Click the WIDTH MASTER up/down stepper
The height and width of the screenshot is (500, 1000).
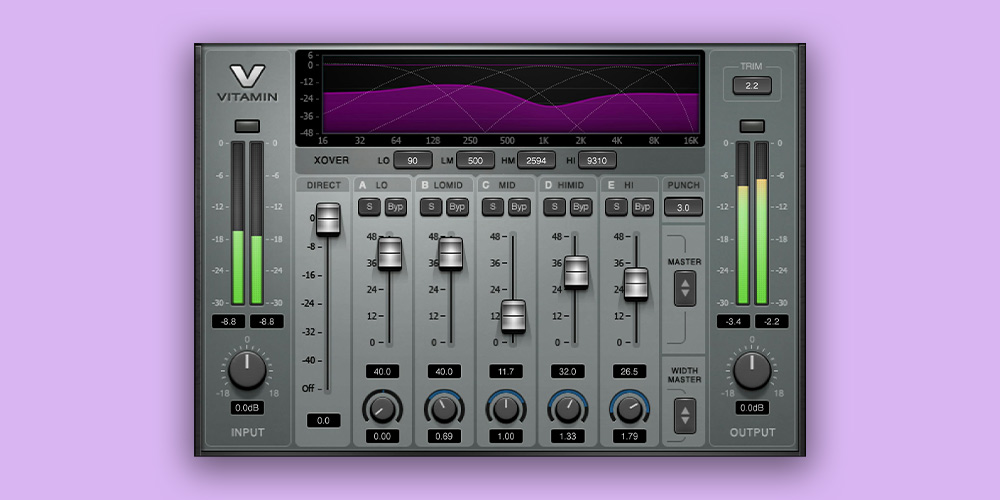(686, 416)
